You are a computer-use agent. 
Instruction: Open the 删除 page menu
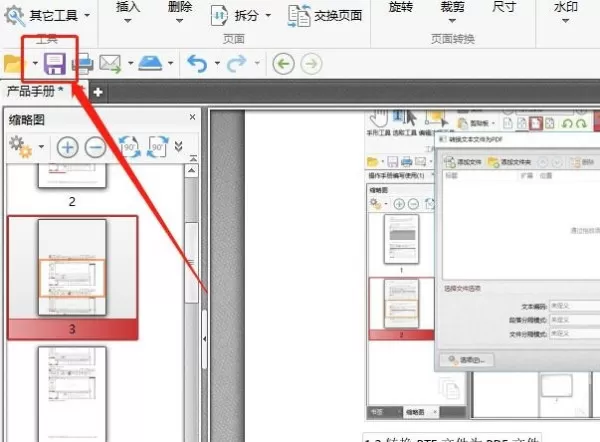179,11
